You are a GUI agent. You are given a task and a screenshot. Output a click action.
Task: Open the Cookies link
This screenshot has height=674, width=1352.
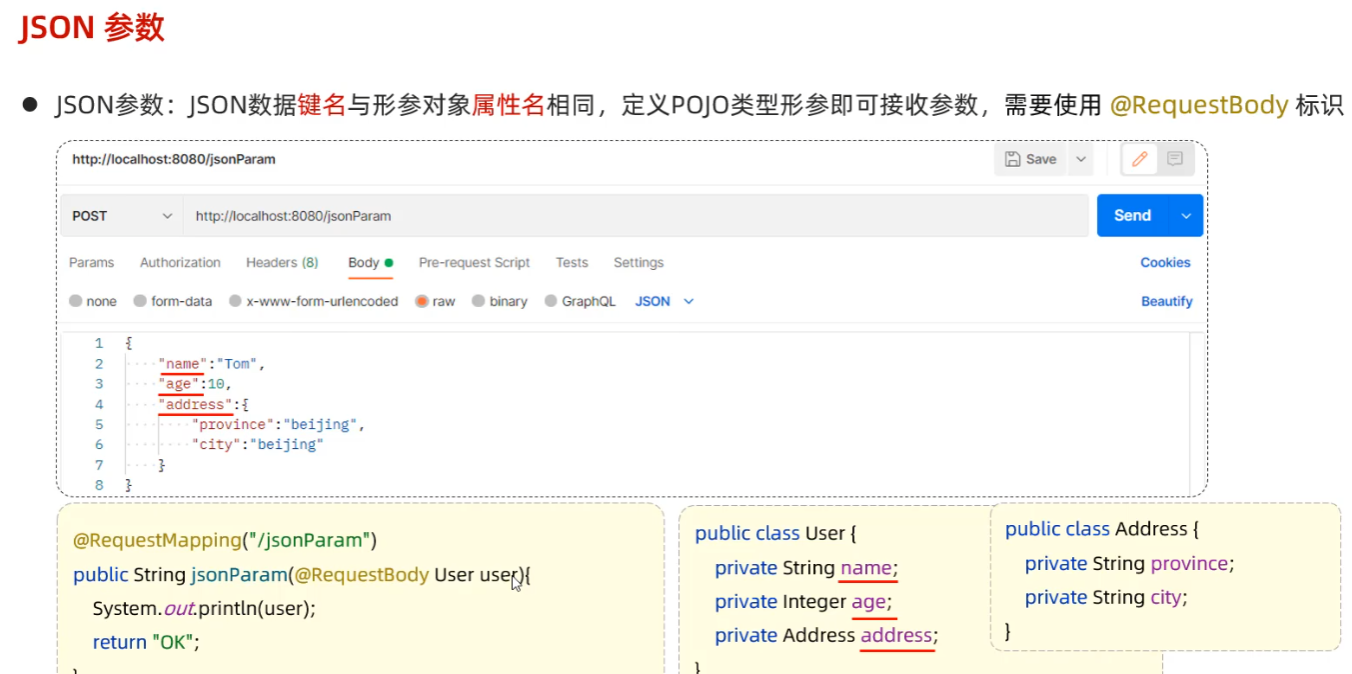point(1165,262)
